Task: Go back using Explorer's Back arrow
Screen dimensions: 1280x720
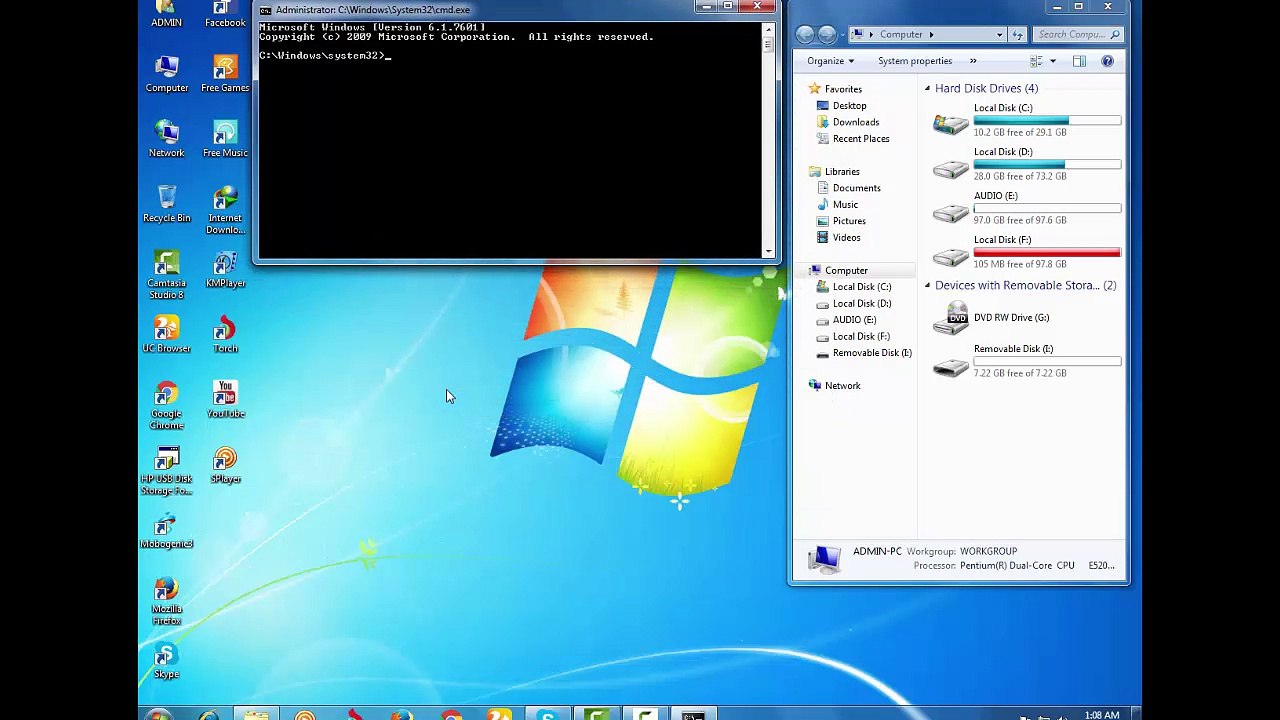Action: (x=805, y=34)
